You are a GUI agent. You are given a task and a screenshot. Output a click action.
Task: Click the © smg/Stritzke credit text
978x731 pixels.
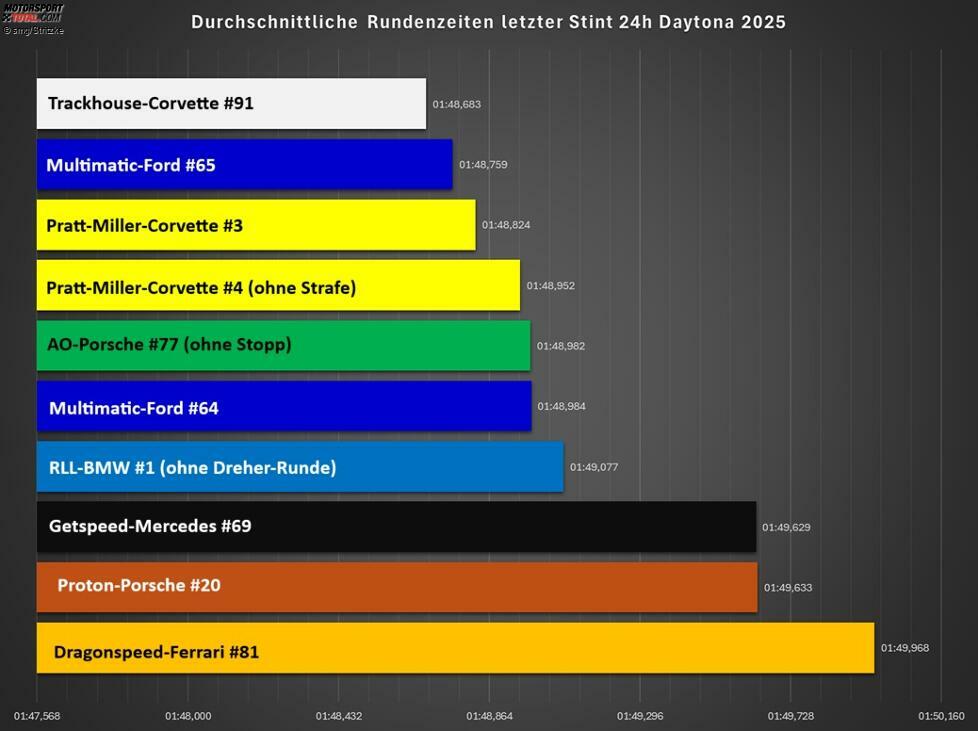pos(33,30)
